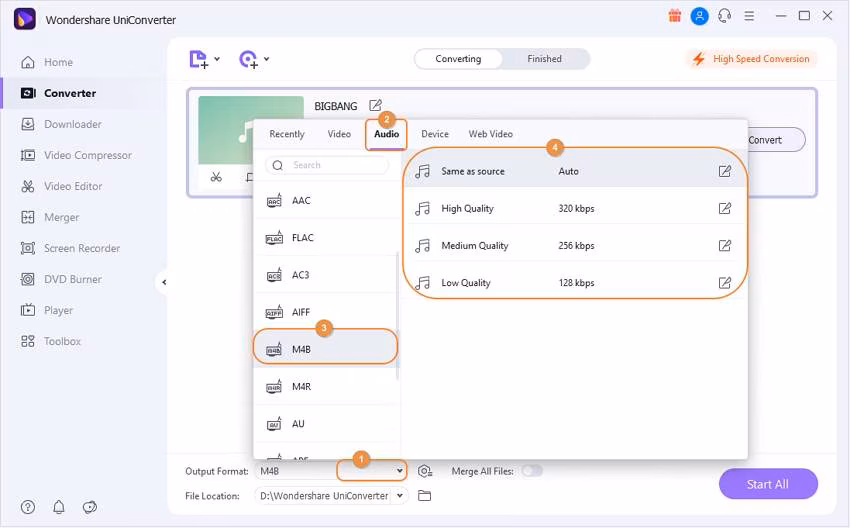Open the Recently format tab
Image resolution: width=850 pixels, height=528 pixels.
pos(287,134)
